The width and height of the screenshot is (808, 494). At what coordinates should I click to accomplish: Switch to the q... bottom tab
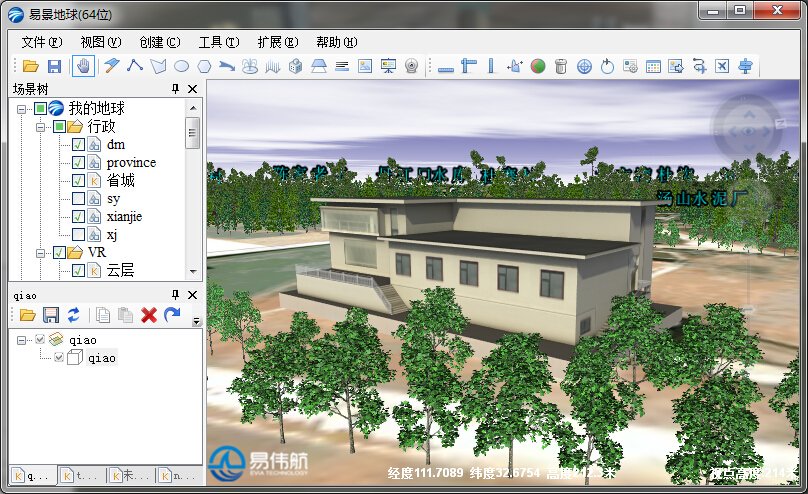click(30, 475)
